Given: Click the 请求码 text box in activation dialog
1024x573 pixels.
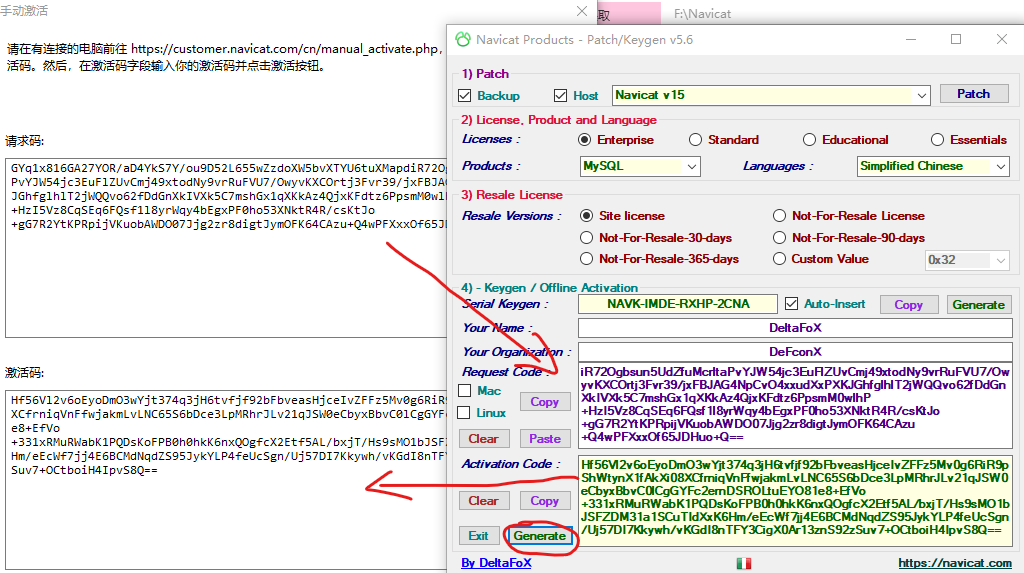Looking at the screenshot, I should (226, 248).
